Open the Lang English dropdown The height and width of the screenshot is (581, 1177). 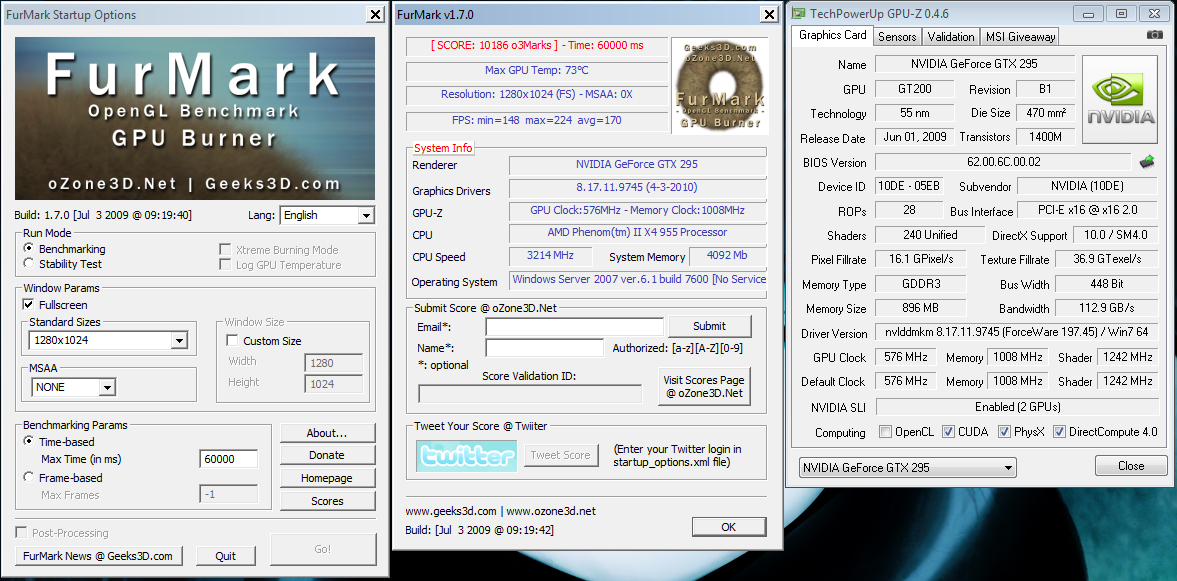click(x=327, y=215)
